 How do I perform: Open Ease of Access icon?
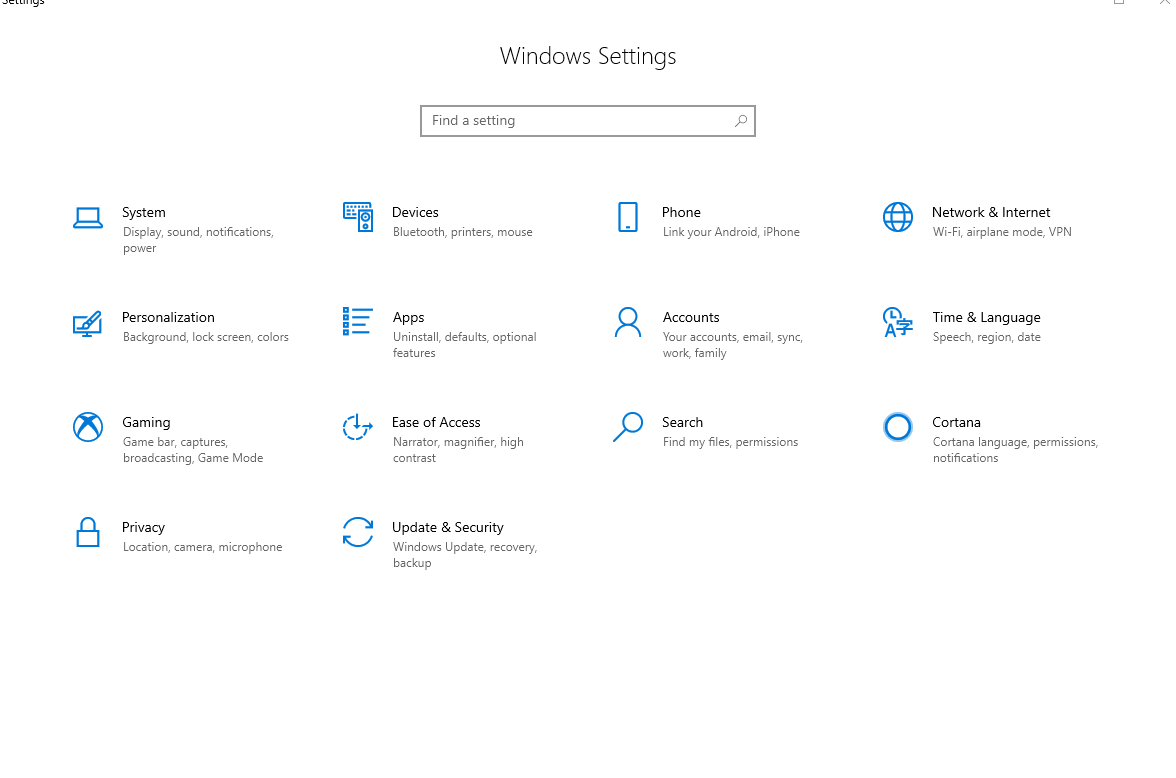tap(358, 427)
